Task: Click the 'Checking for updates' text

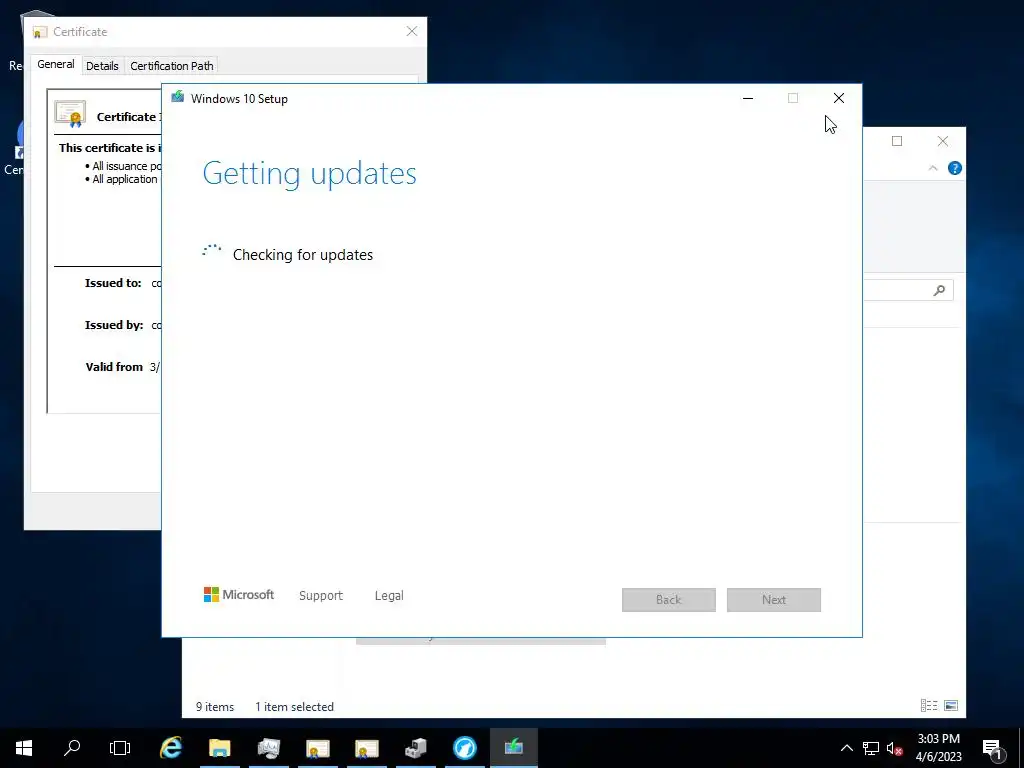Action: (x=303, y=255)
